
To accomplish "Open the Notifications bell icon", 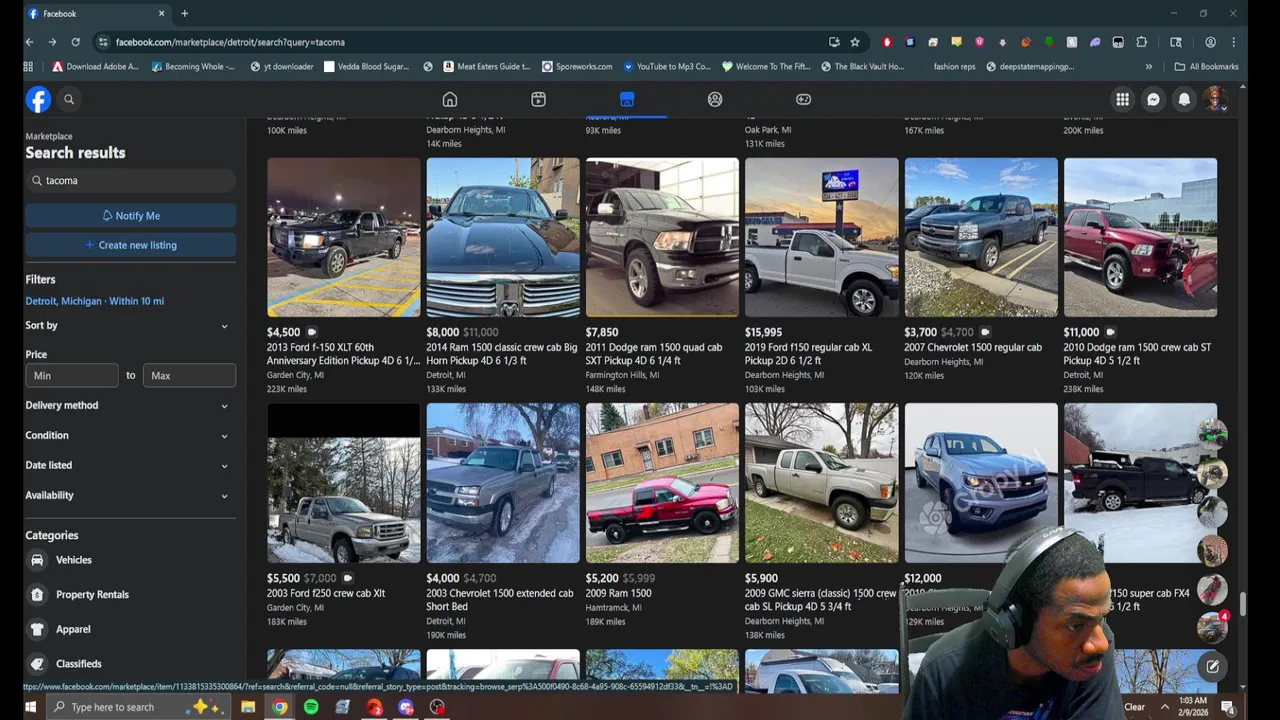I will pyautogui.click(x=1184, y=99).
